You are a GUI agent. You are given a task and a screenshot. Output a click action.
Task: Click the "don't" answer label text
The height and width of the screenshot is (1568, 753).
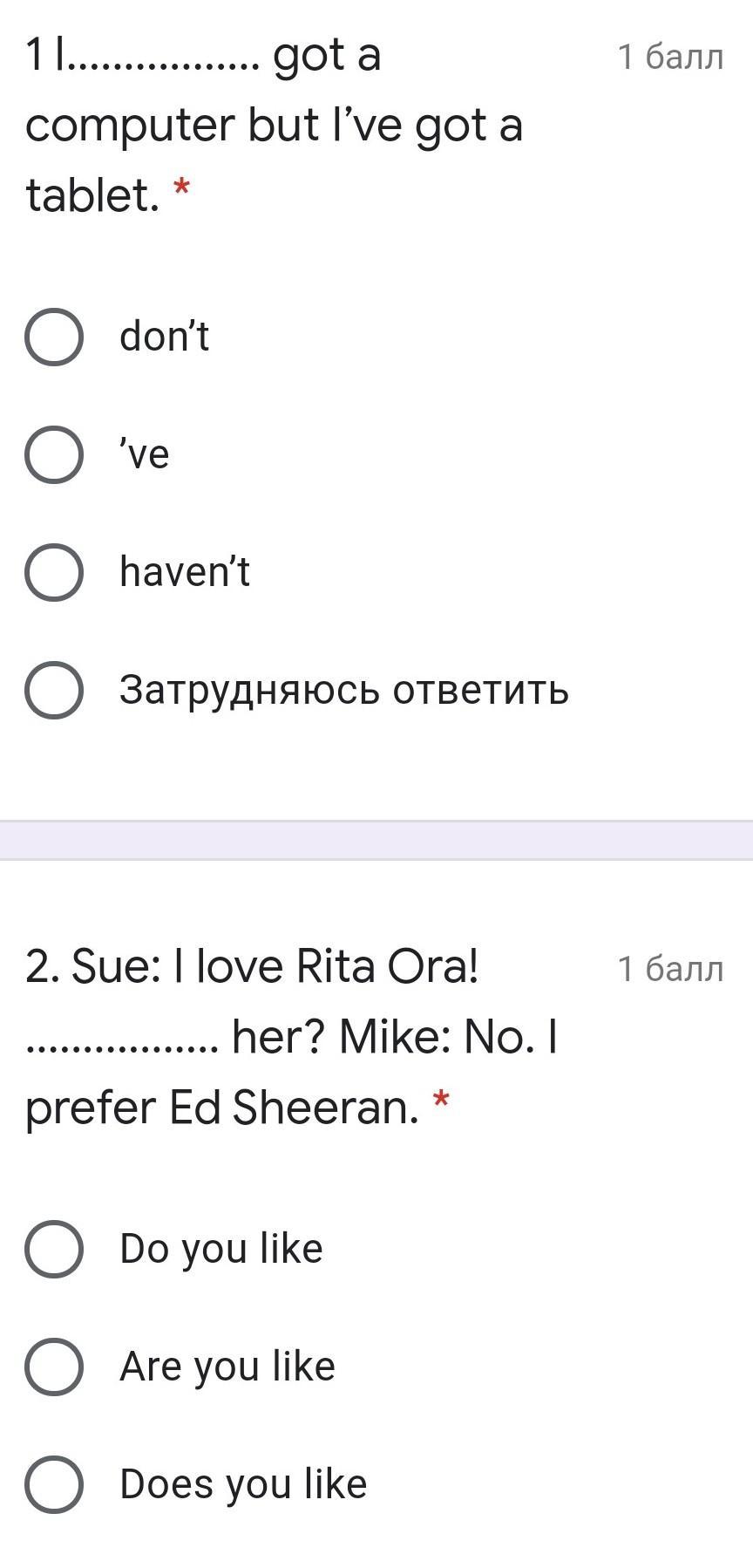[x=164, y=337]
